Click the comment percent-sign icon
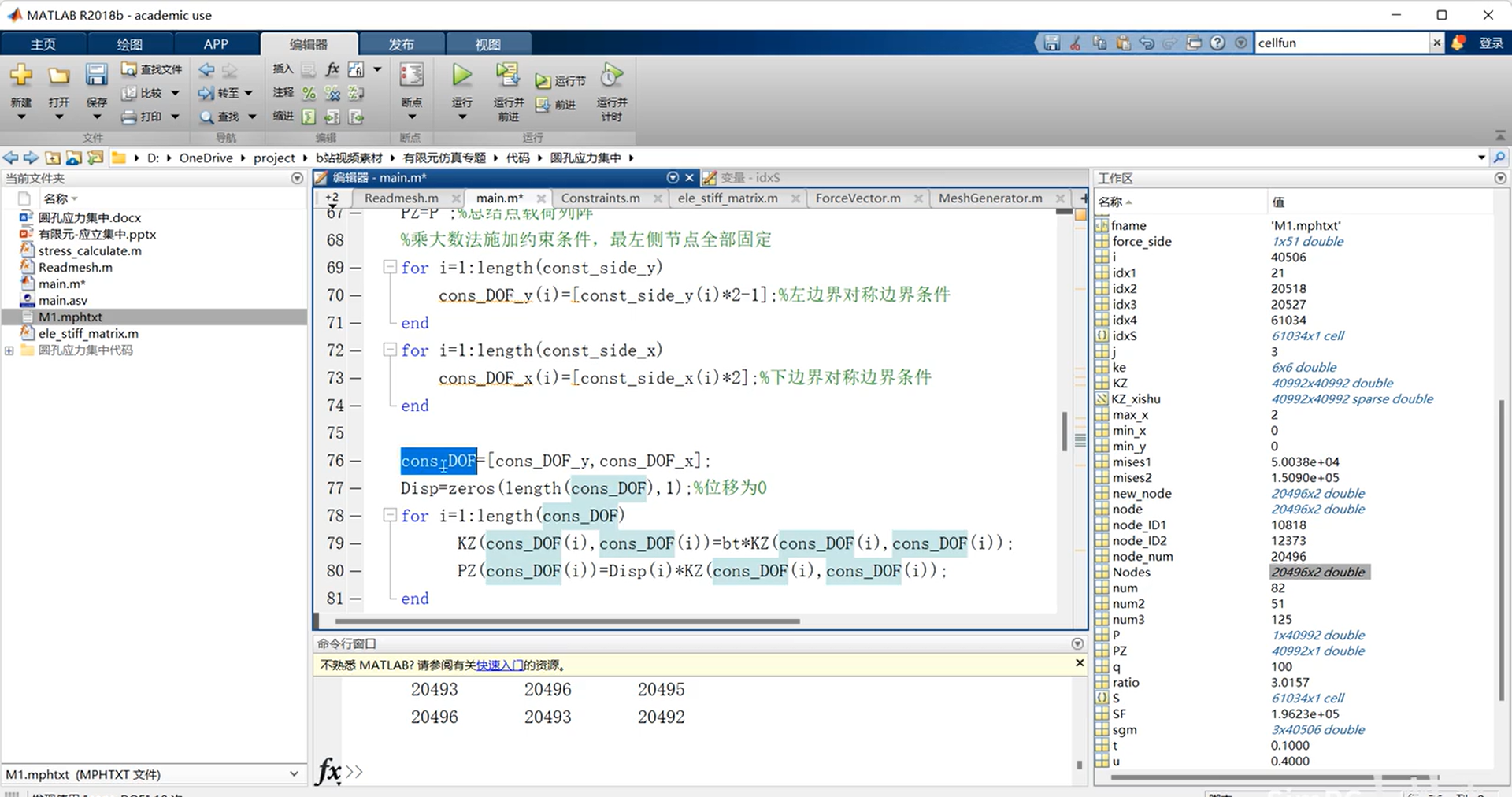Screen dimensions: 1512x797 (309, 94)
